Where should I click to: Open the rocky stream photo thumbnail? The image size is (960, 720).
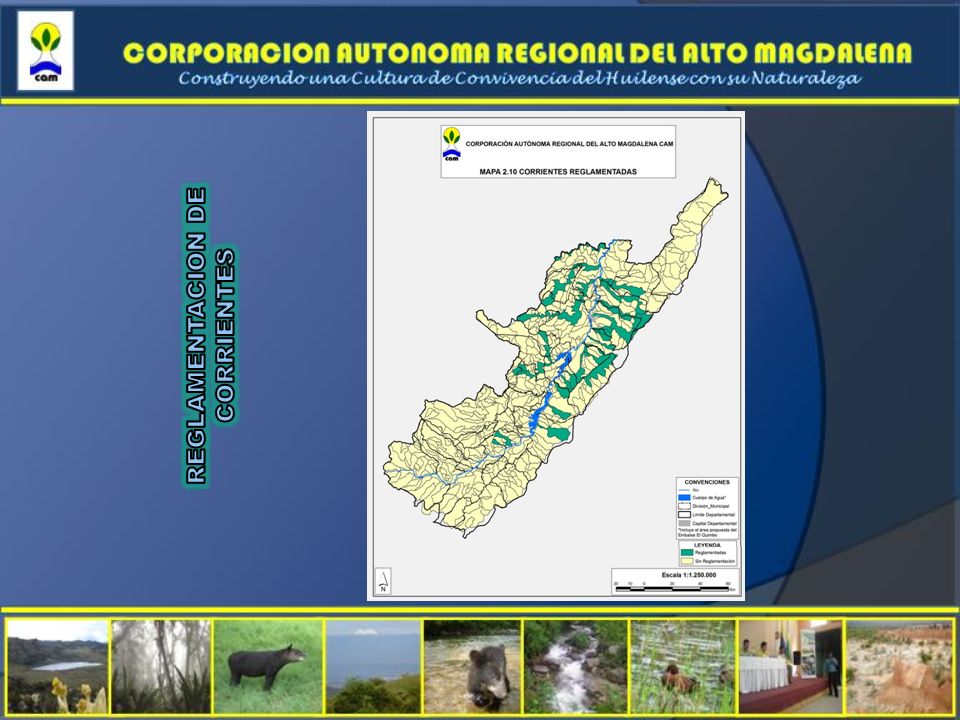pyautogui.click(x=576, y=667)
